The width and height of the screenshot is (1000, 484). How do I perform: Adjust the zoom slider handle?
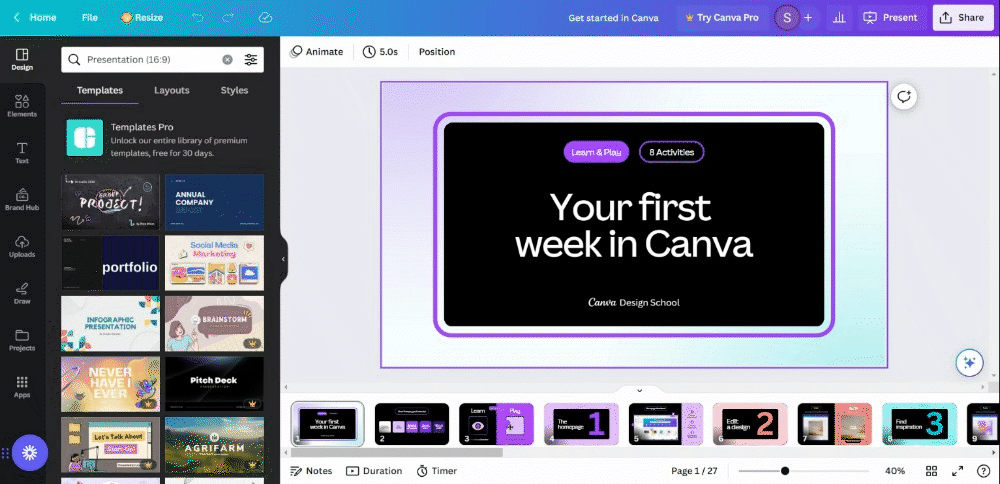tap(785, 471)
